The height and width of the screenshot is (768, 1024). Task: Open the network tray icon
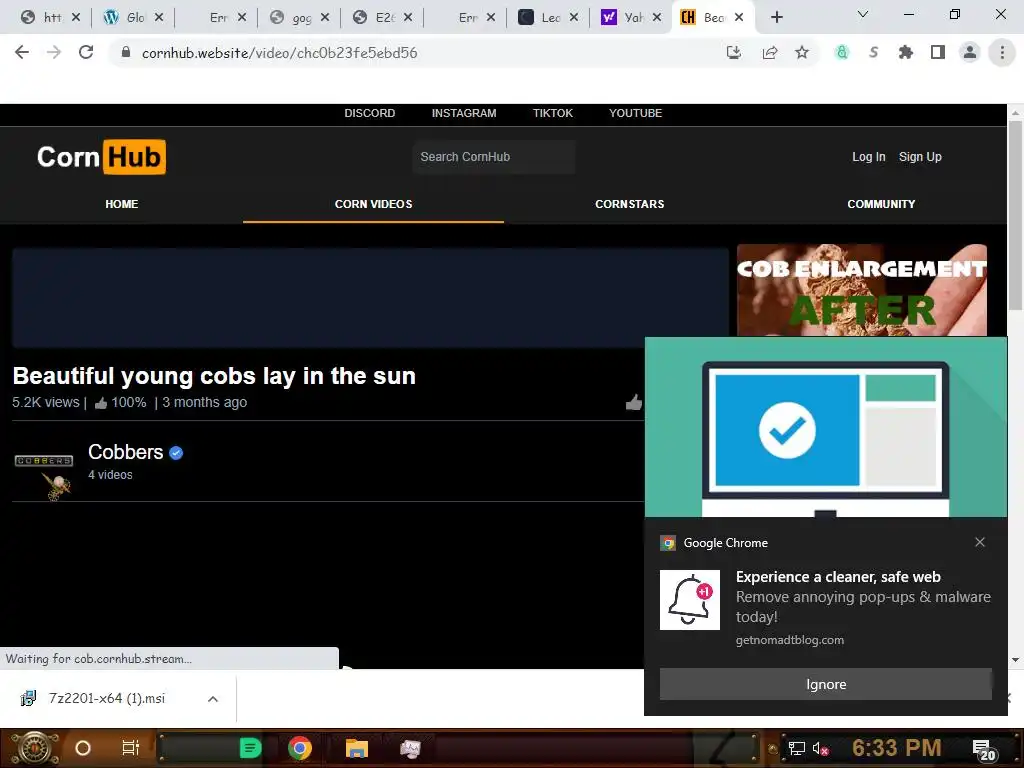point(796,748)
